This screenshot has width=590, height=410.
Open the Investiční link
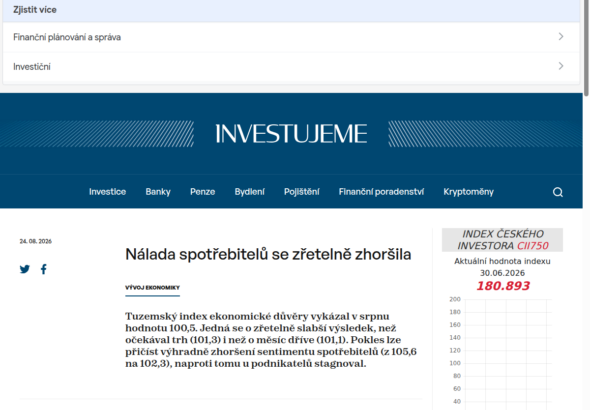pos(32,67)
